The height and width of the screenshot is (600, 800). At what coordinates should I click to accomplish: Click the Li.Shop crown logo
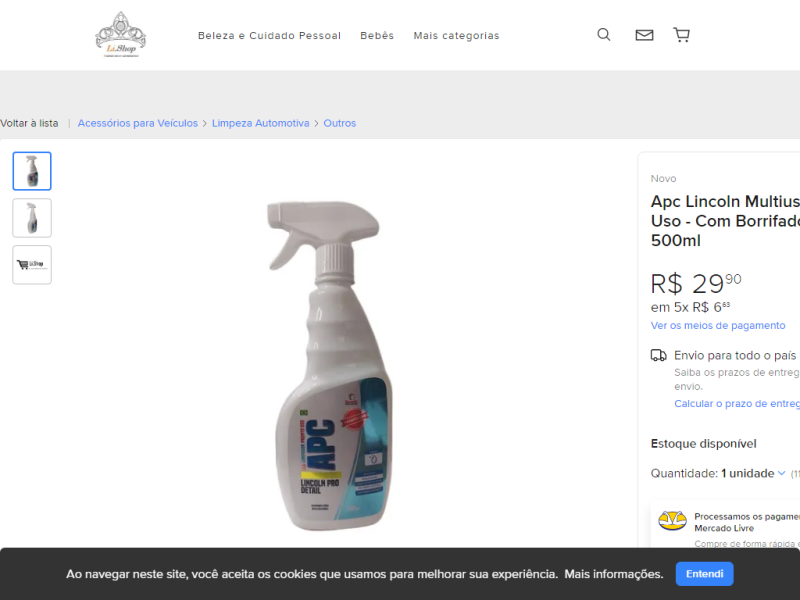click(120, 35)
